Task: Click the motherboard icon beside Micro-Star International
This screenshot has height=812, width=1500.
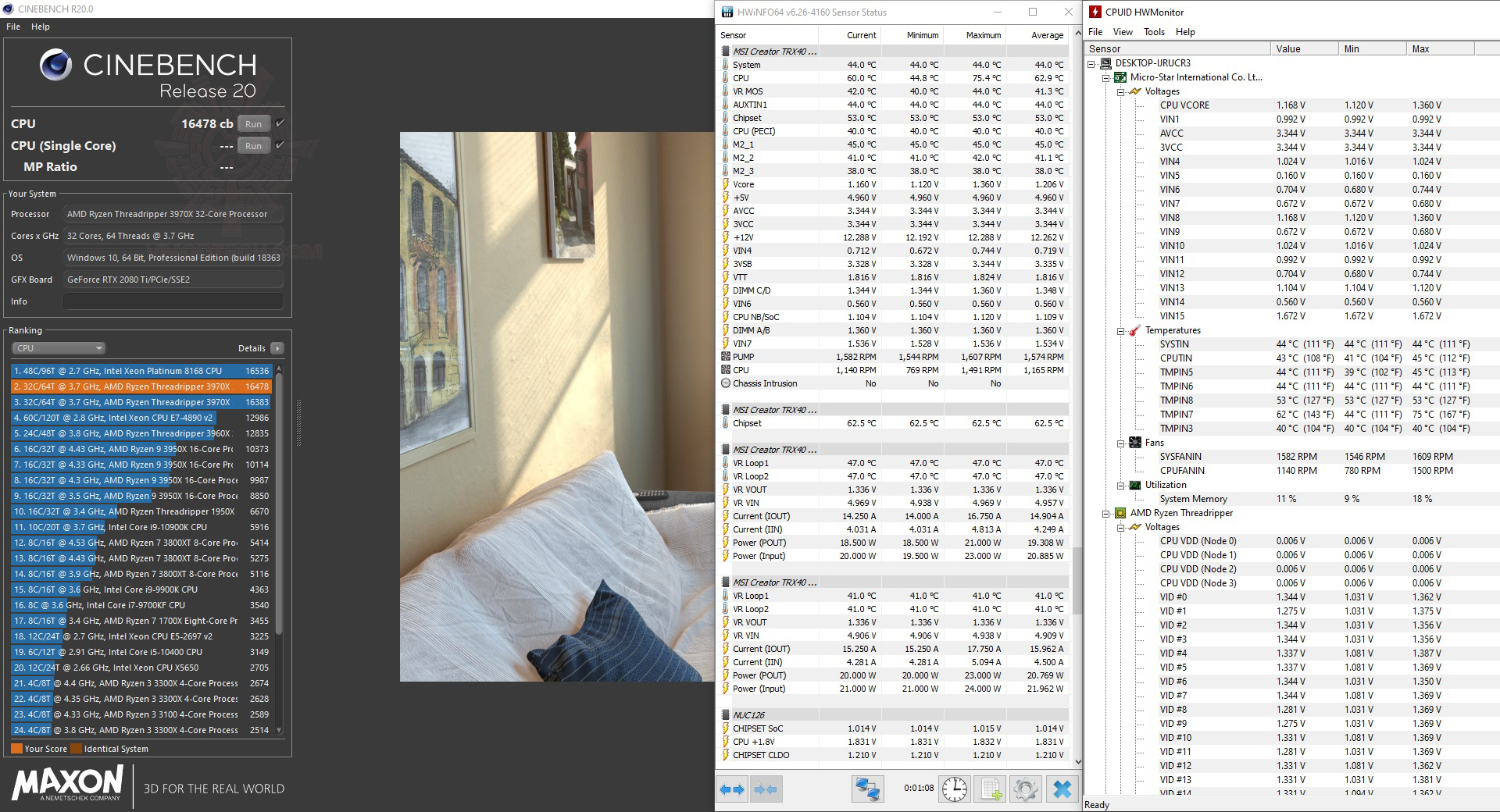Action: [x=1120, y=77]
